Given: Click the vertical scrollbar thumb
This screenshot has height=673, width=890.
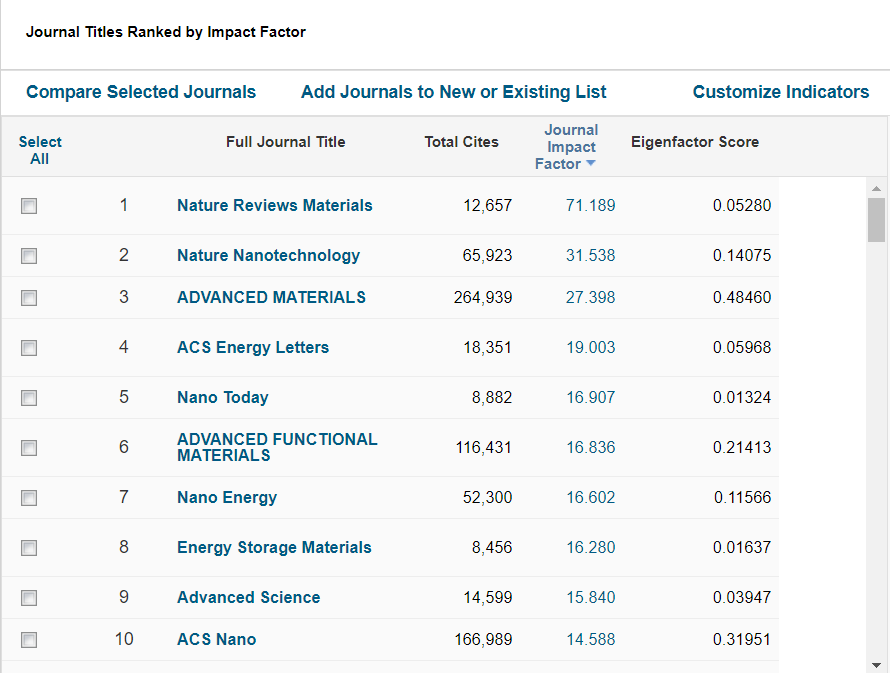Looking at the screenshot, I should click(x=876, y=220).
